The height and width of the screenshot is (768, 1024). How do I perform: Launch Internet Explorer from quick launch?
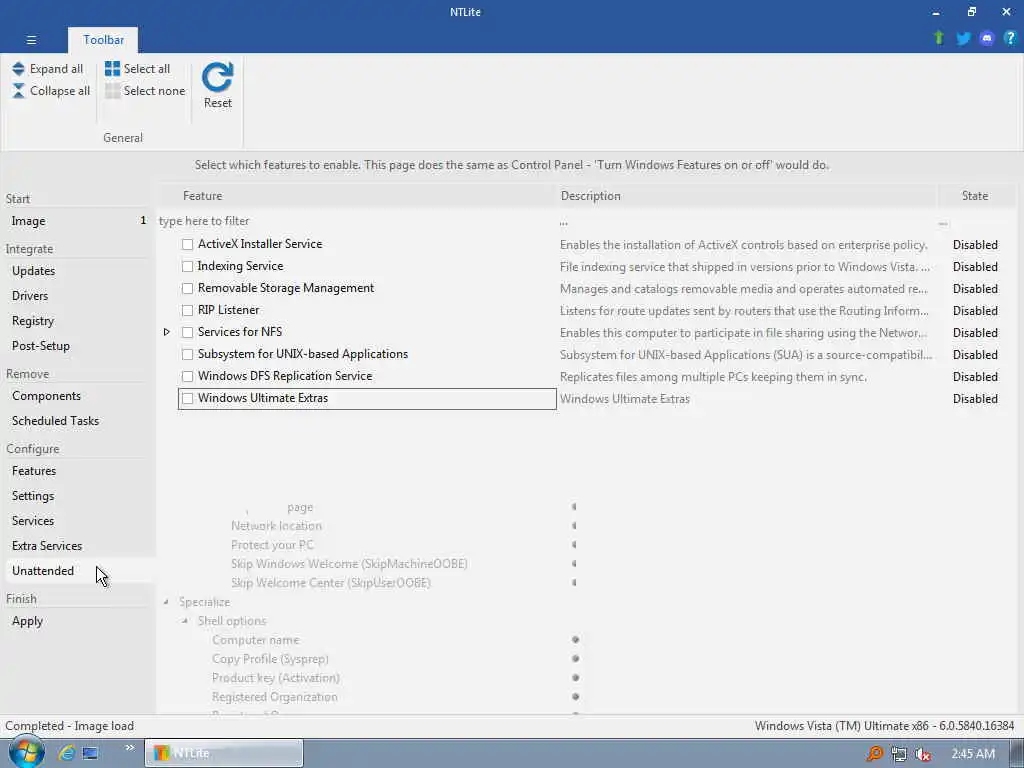coord(66,753)
